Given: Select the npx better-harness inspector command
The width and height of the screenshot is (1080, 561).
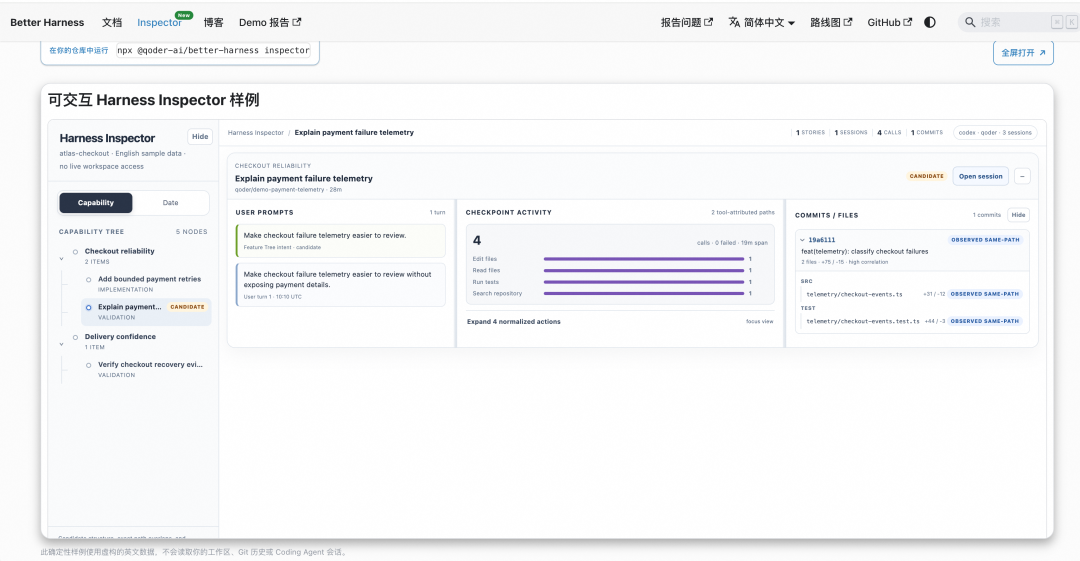Looking at the screenshot, I should [x=214, y=50].
